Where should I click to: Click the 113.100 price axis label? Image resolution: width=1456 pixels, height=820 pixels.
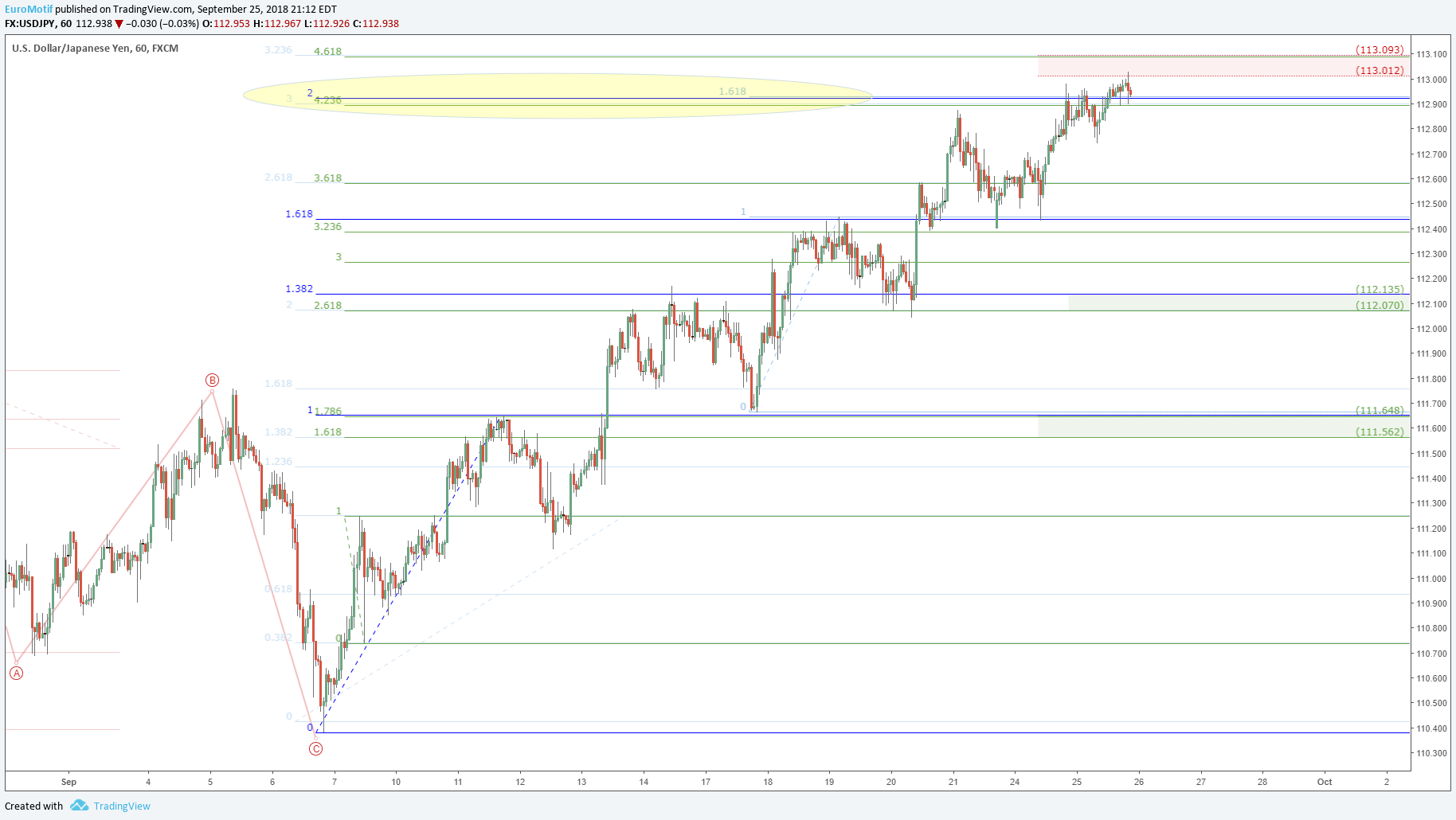point(1431,54)
